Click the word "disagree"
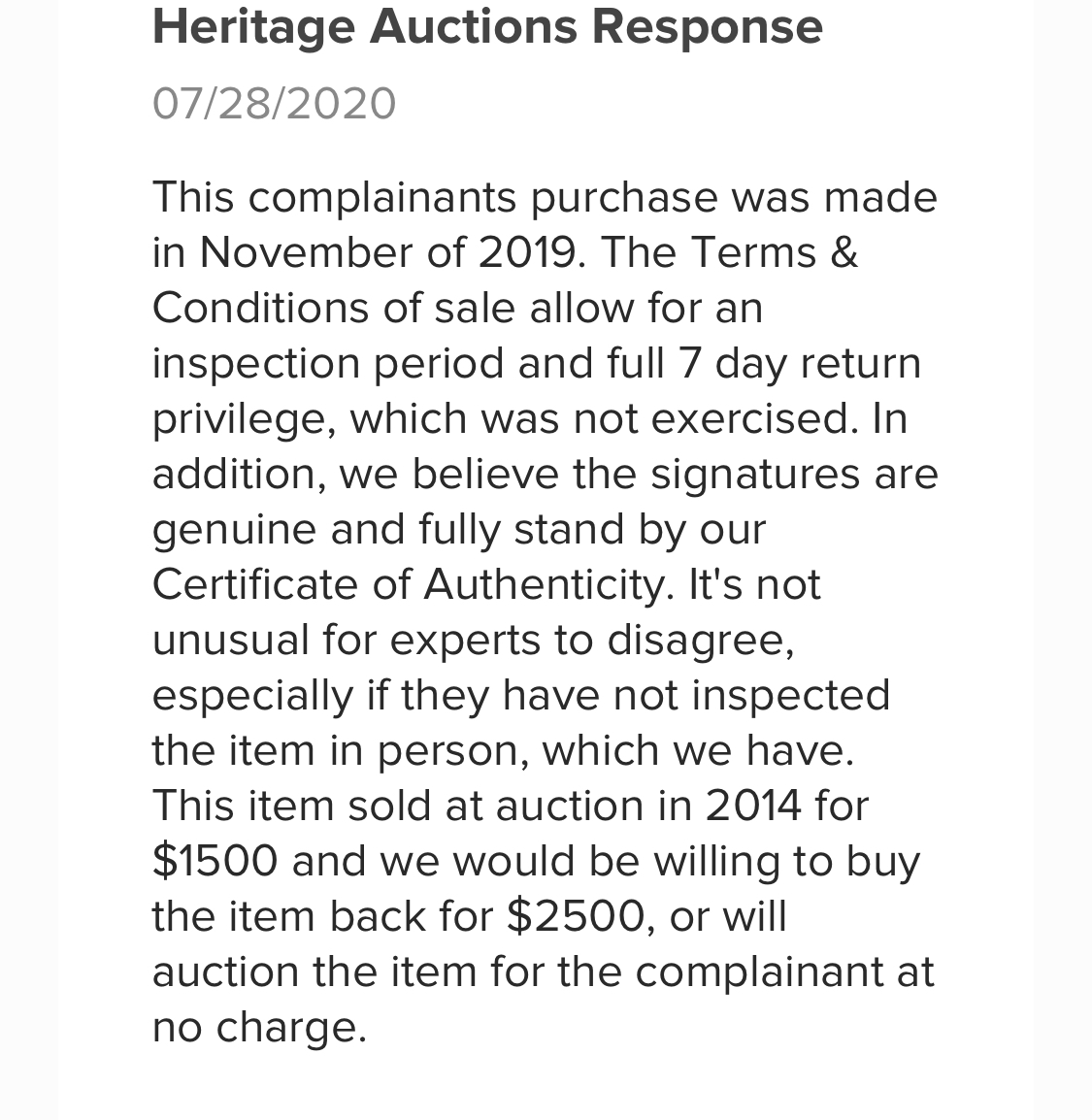Screen dimensions: 1092x1120 (699, 641)
